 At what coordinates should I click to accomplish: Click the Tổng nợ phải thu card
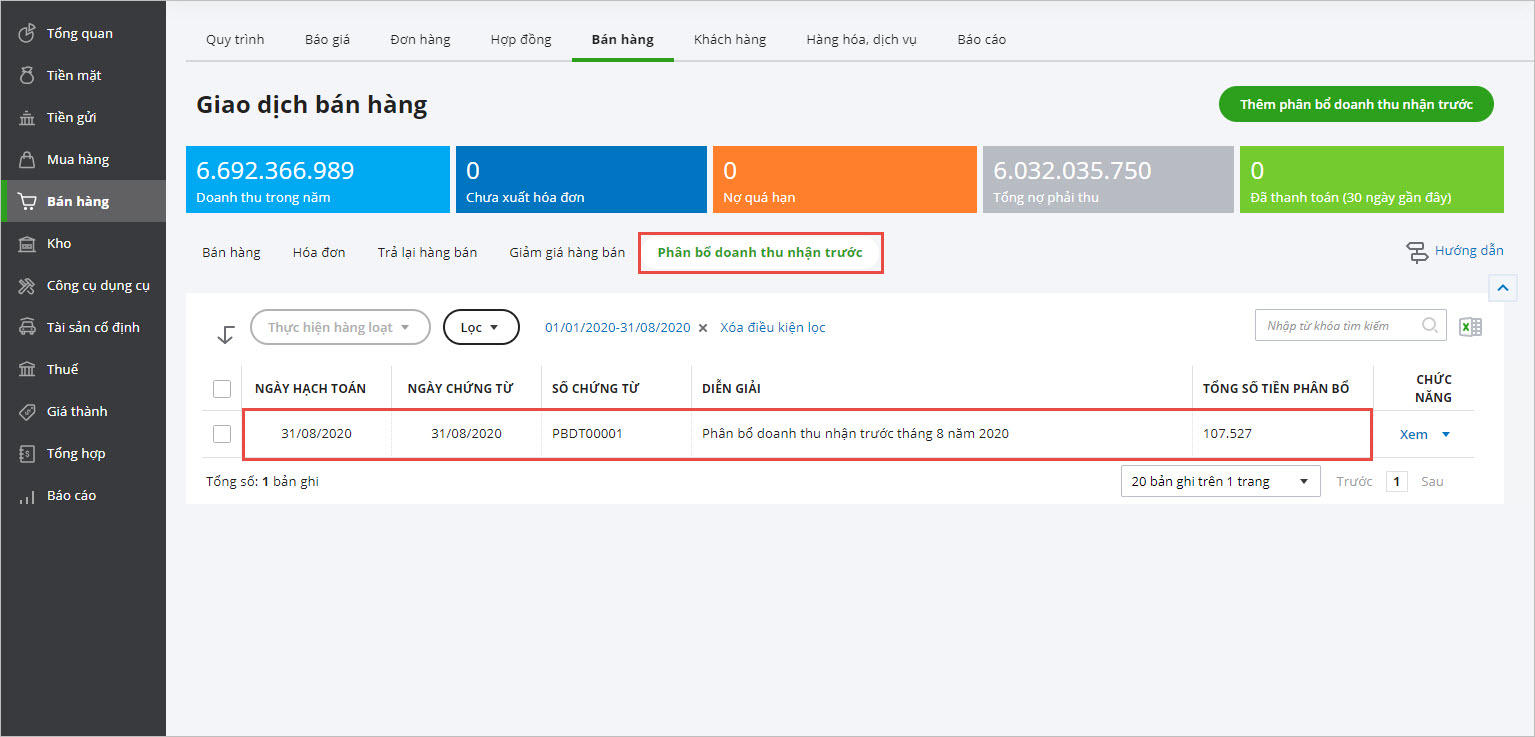(x=1108, y=180)
